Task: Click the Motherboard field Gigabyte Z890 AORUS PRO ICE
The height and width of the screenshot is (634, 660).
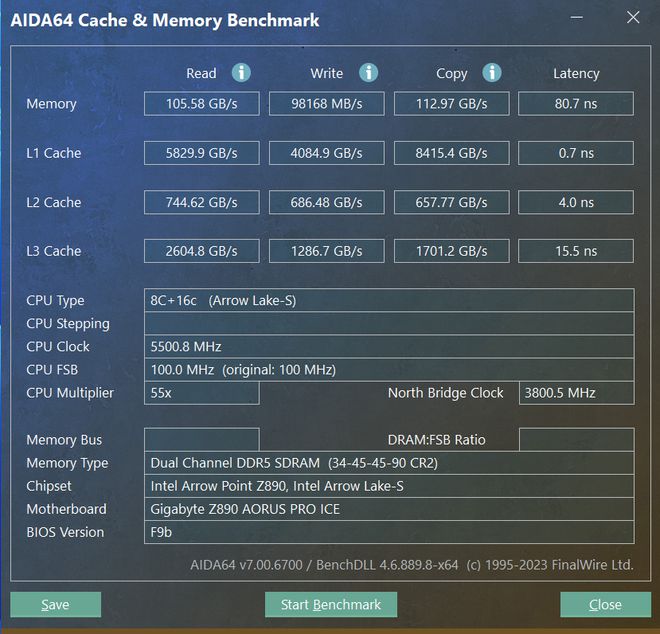Action: point(389,509)
